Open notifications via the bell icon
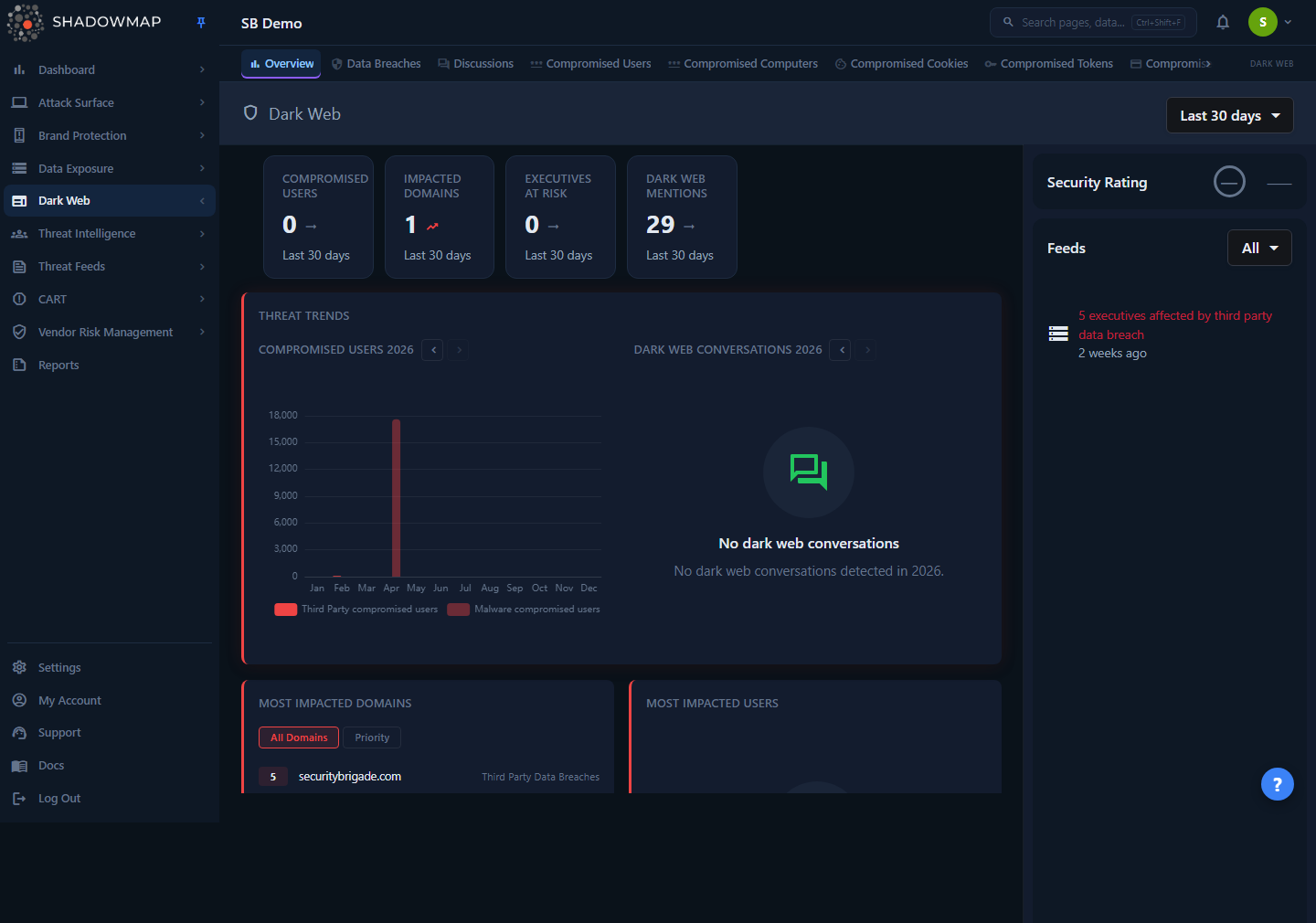Image resolution: width=1316 pixels, height=923 pixels. (1223, 22)
